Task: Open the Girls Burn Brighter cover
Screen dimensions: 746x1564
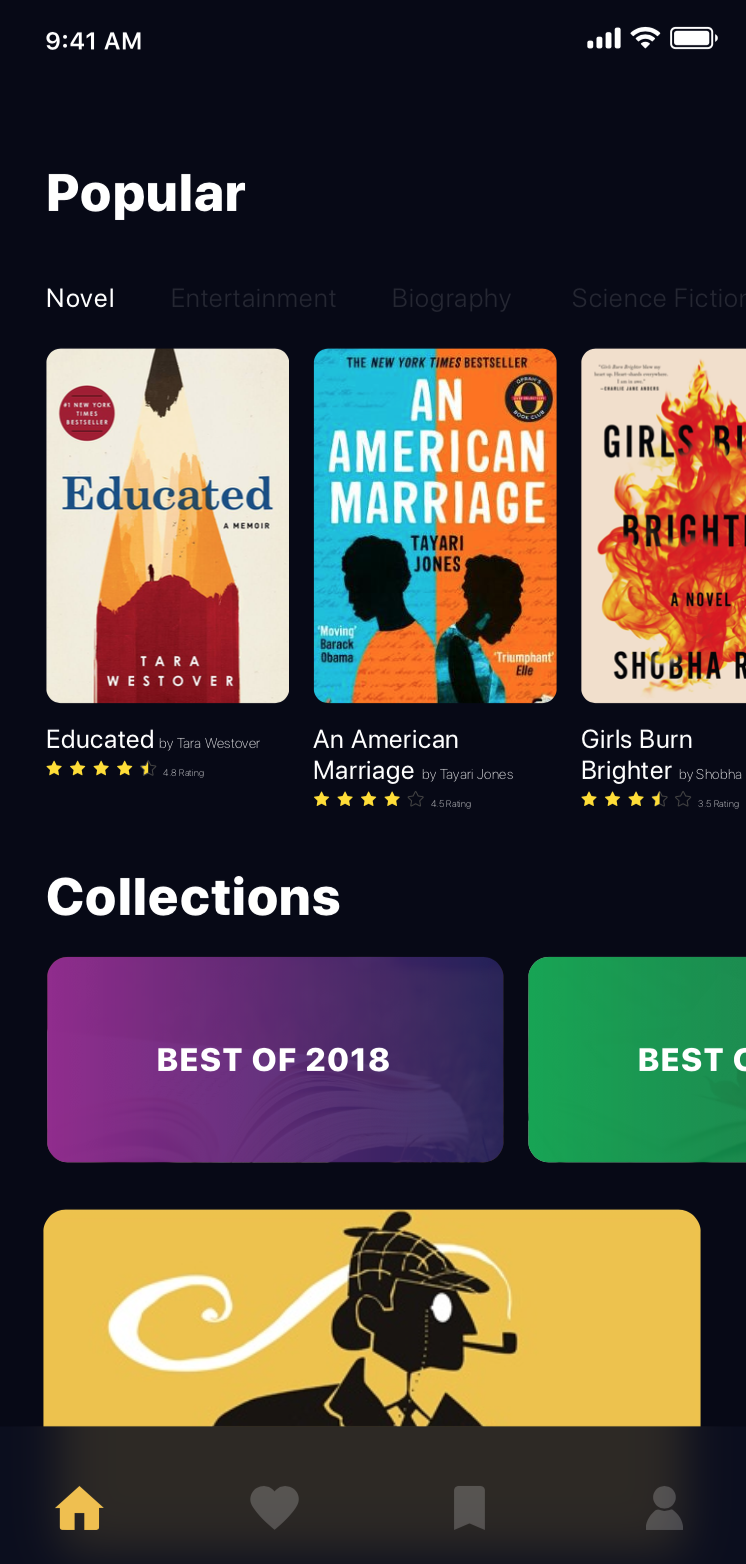Action: [x=664, y=526]
